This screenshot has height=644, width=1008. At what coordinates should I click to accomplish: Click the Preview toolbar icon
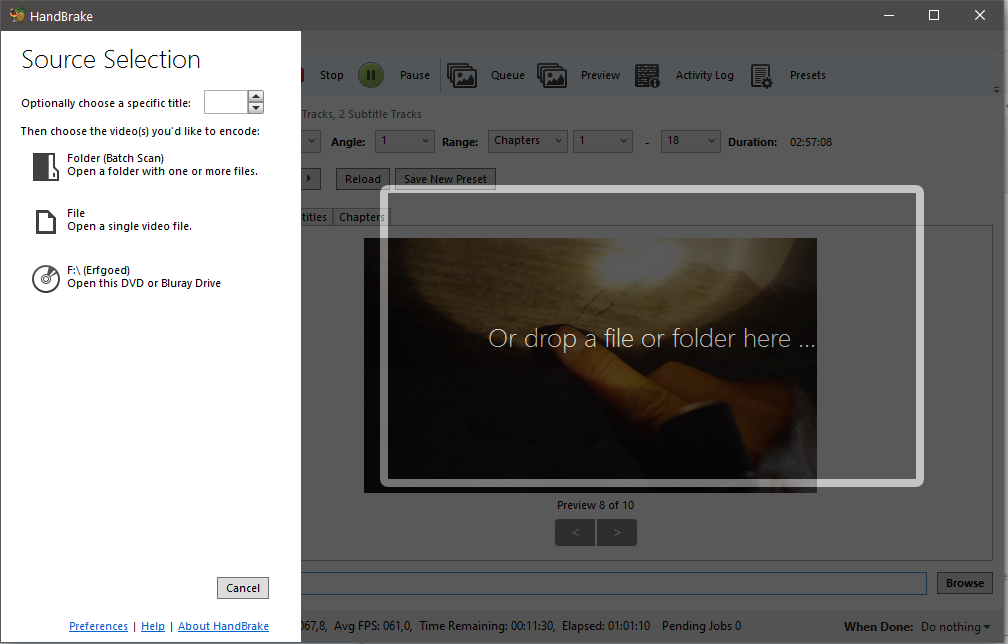(x=552, y=75)
